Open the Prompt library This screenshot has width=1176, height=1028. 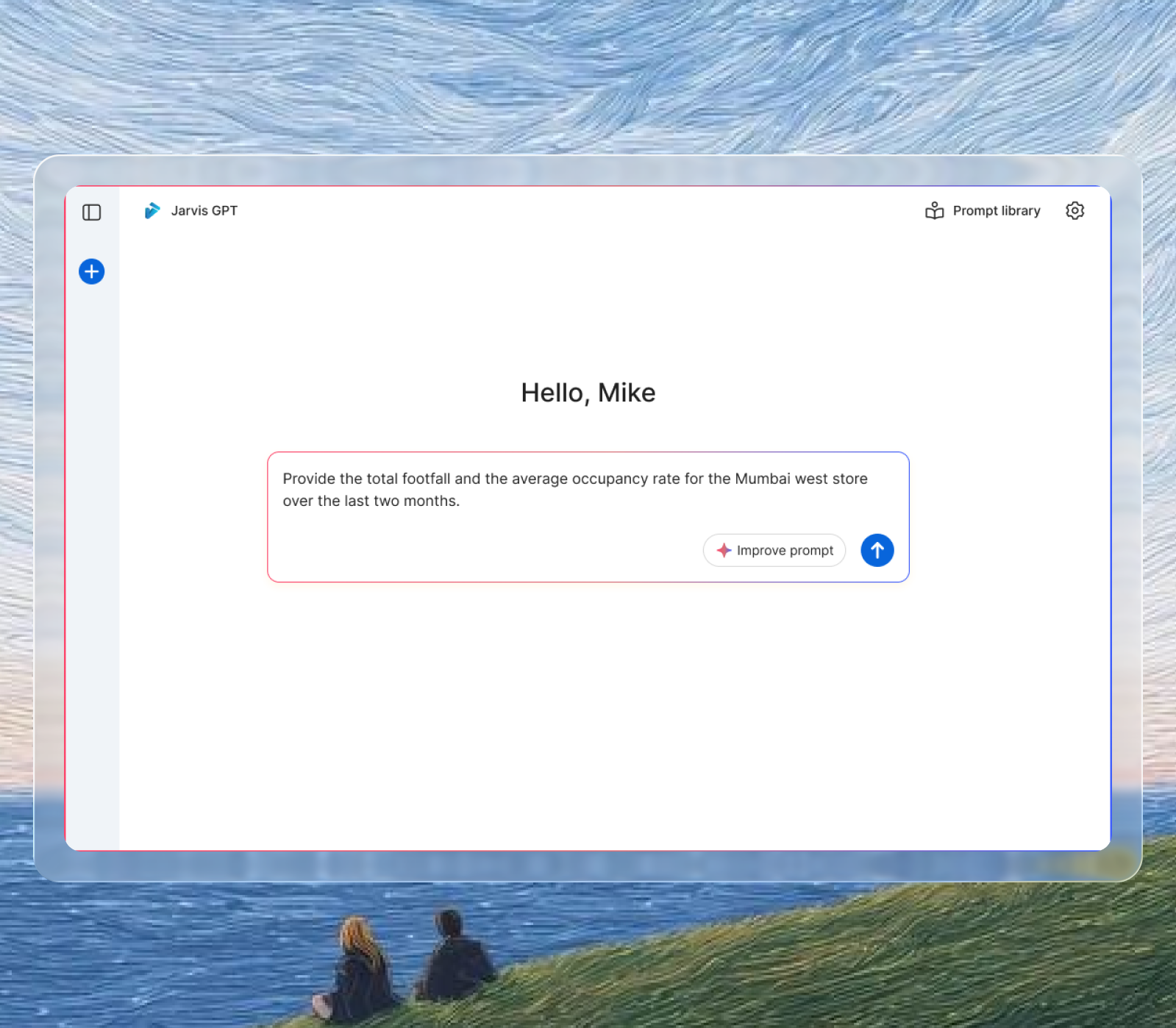tap(983, 211)
